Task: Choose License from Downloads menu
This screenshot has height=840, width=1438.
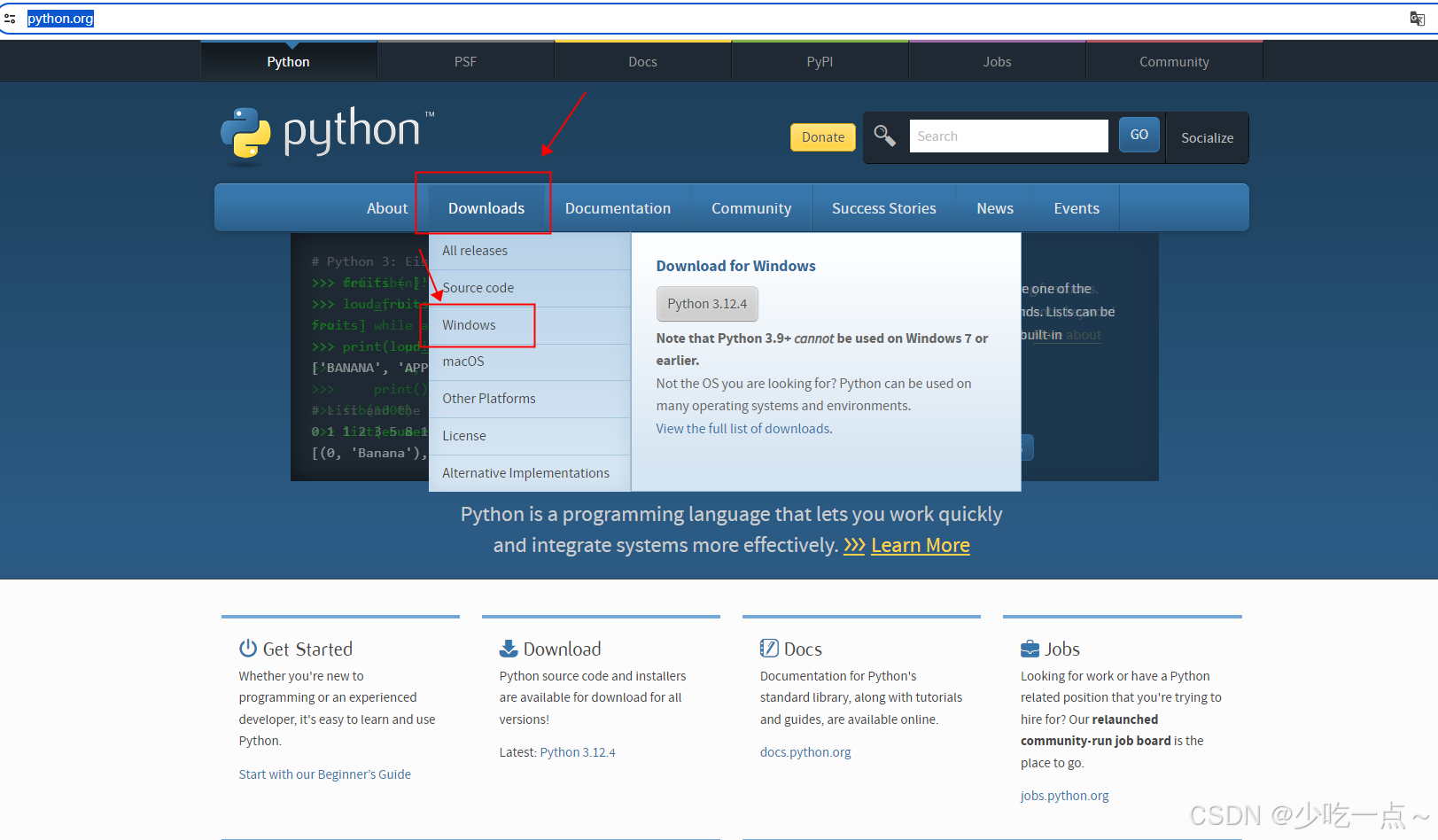Action: click(530, 436)
